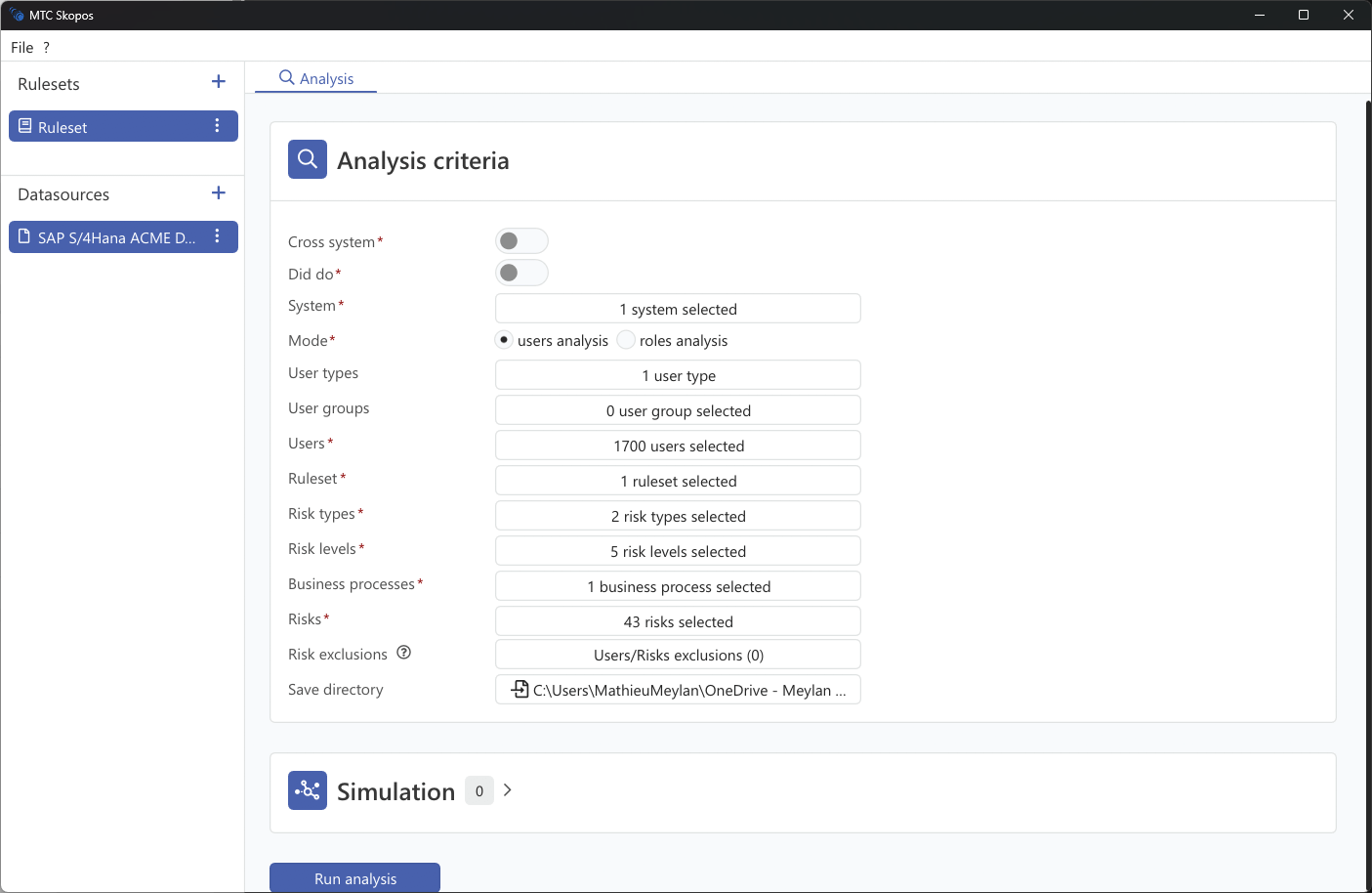1372x893 pixels.
Task: Open the File menu
Action: tap(21, 47)
